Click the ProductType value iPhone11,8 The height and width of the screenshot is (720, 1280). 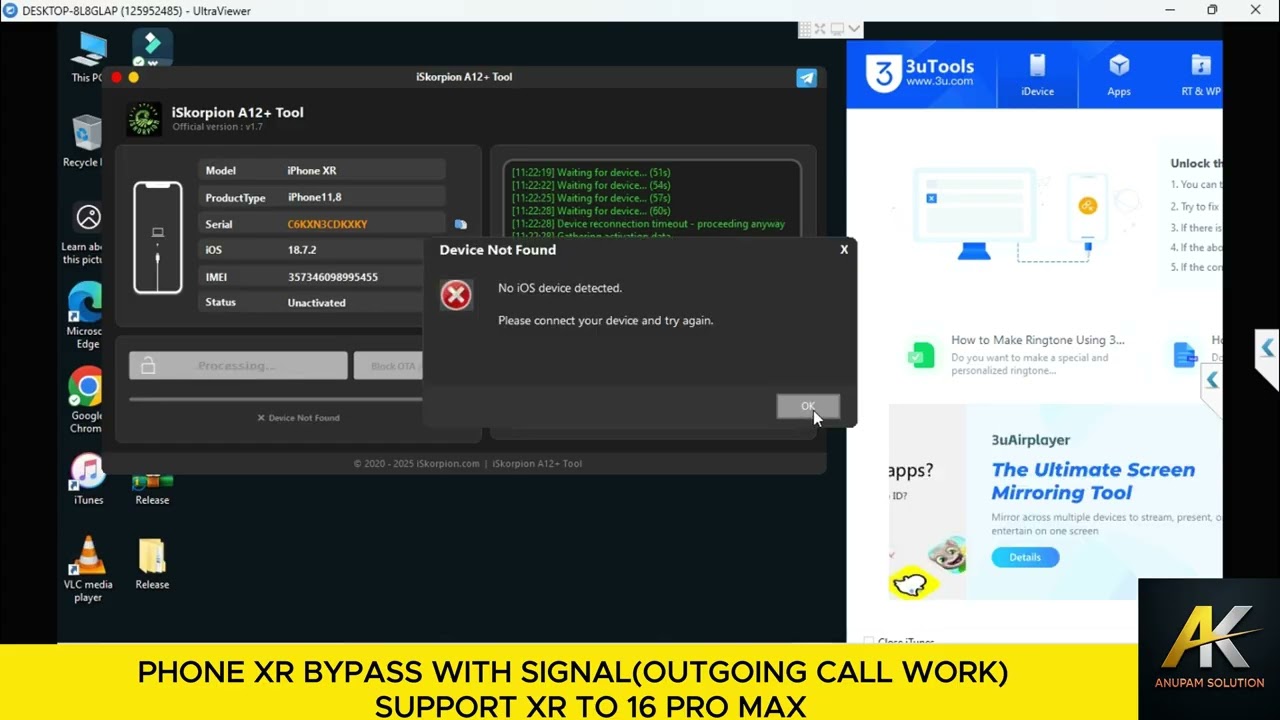[314, 197]
